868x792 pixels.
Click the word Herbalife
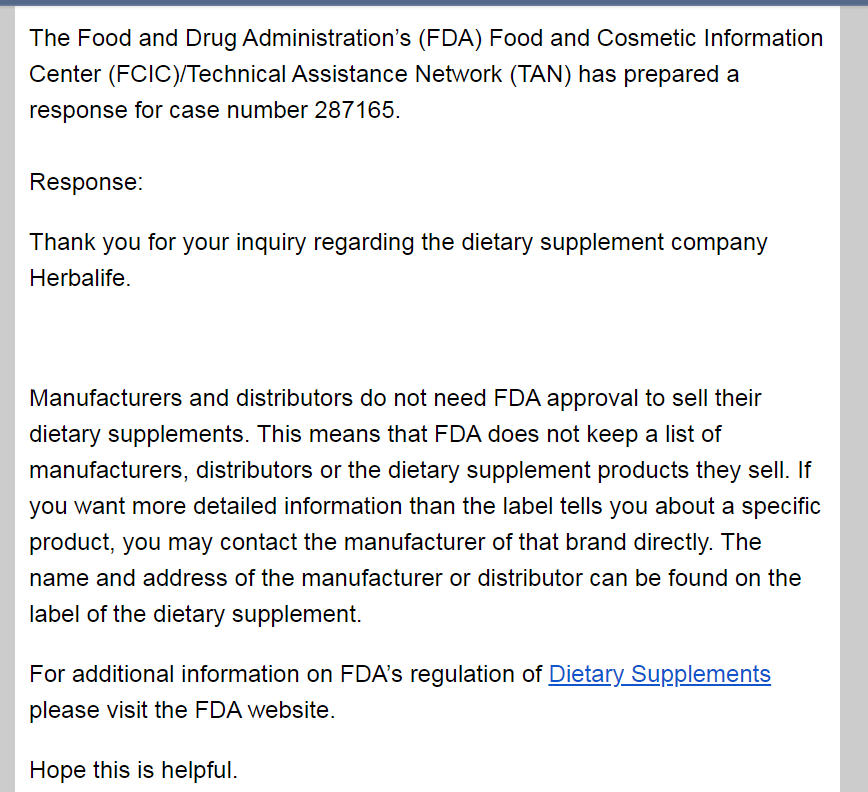[80, 278]
